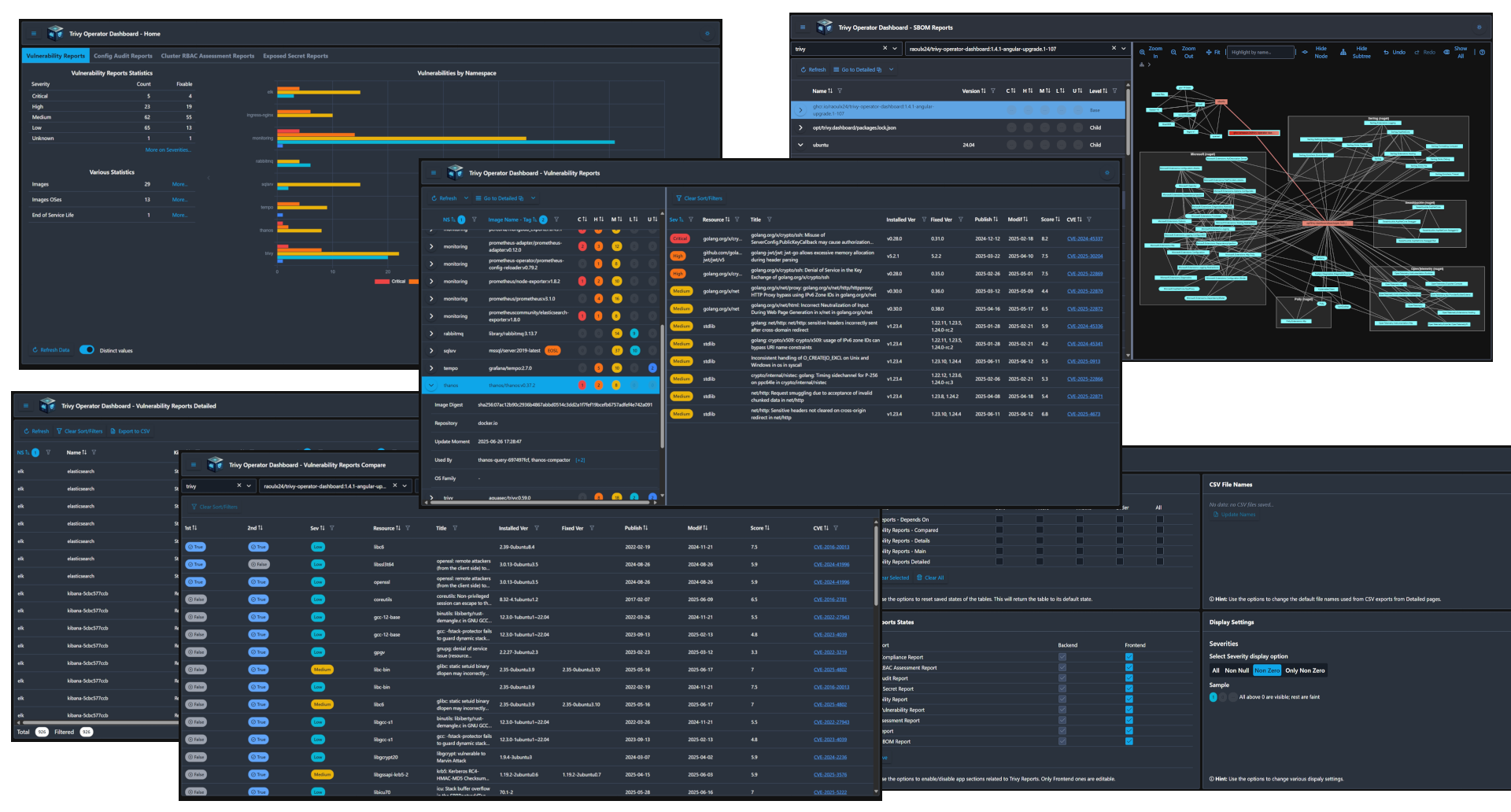Check All box for Vulnerability Reports Detailed
Viewport: 1511px width, 812px height.
[1159, 562]
